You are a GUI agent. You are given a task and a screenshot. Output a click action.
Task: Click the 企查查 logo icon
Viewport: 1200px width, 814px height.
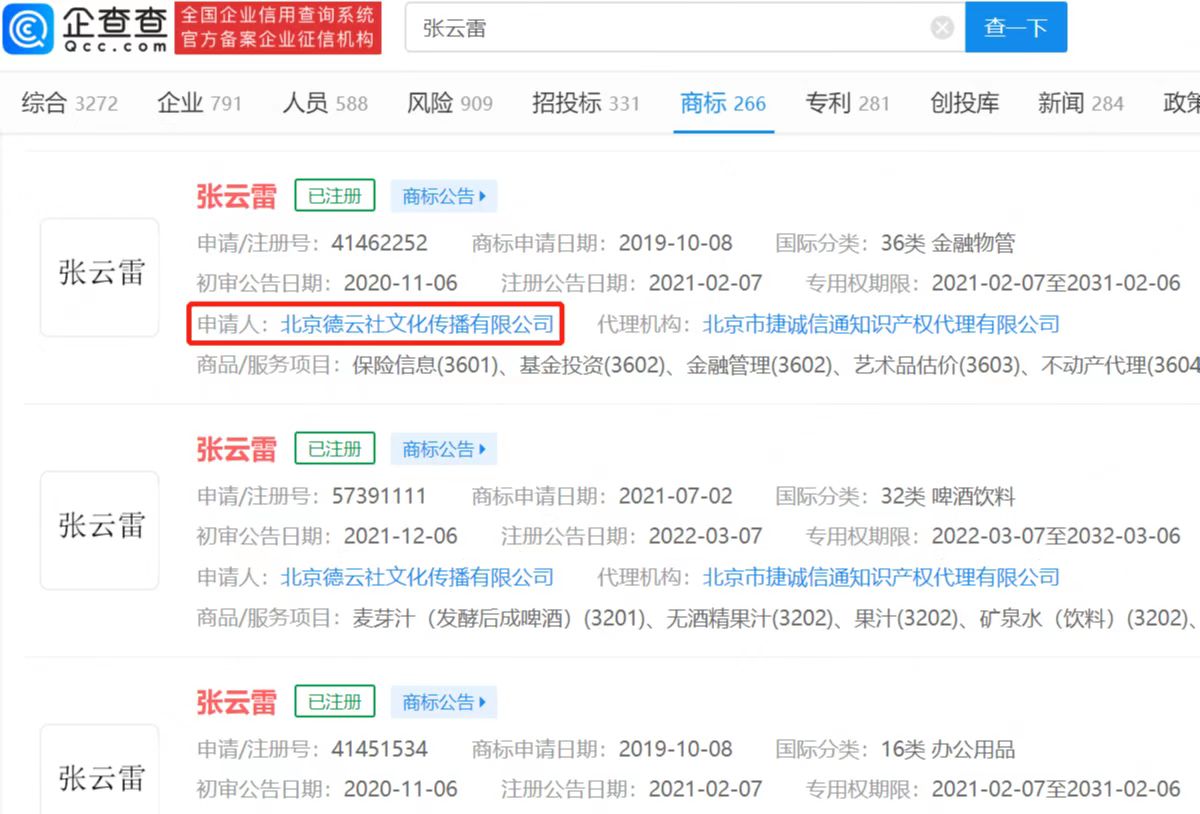[x=30, y=27]
